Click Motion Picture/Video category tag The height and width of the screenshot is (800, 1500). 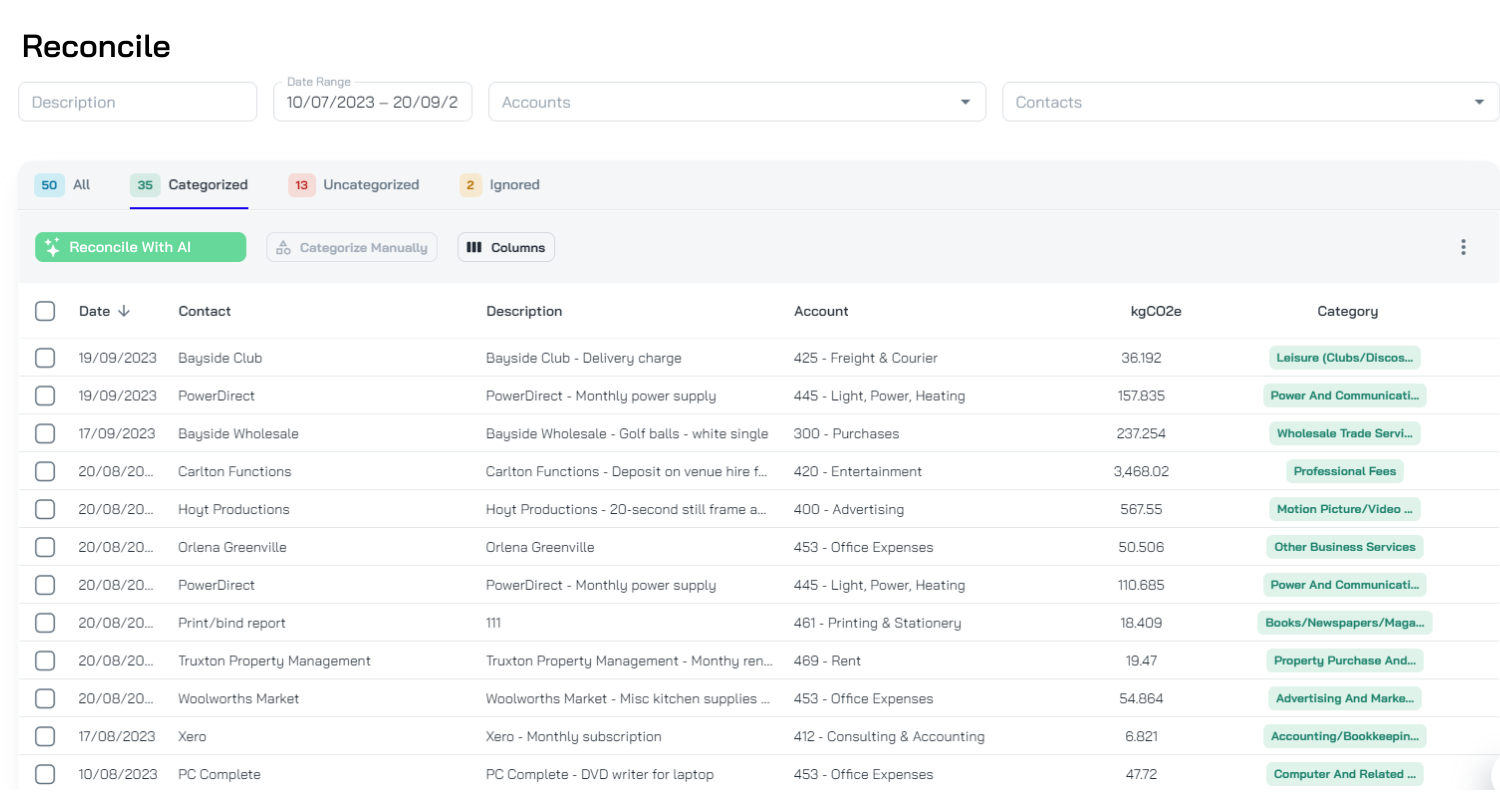point(1345,509)
